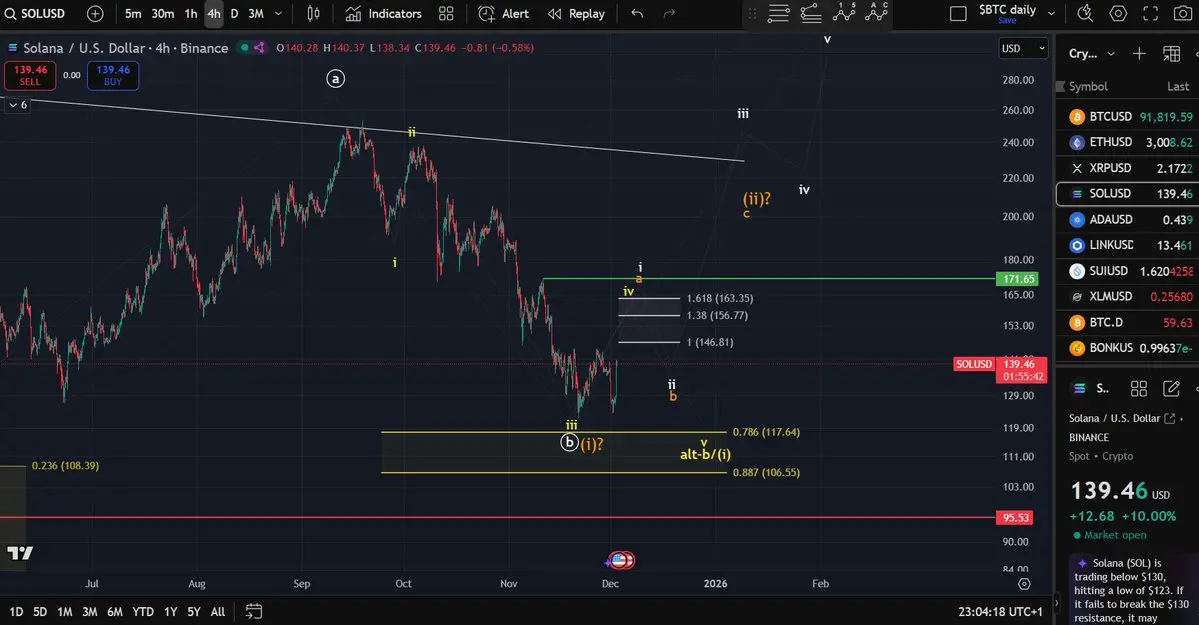This screenshot has height=625, width=1199.
Task: Open the quick search icon
Action: pyautogui.click(x=1085, y=14)
